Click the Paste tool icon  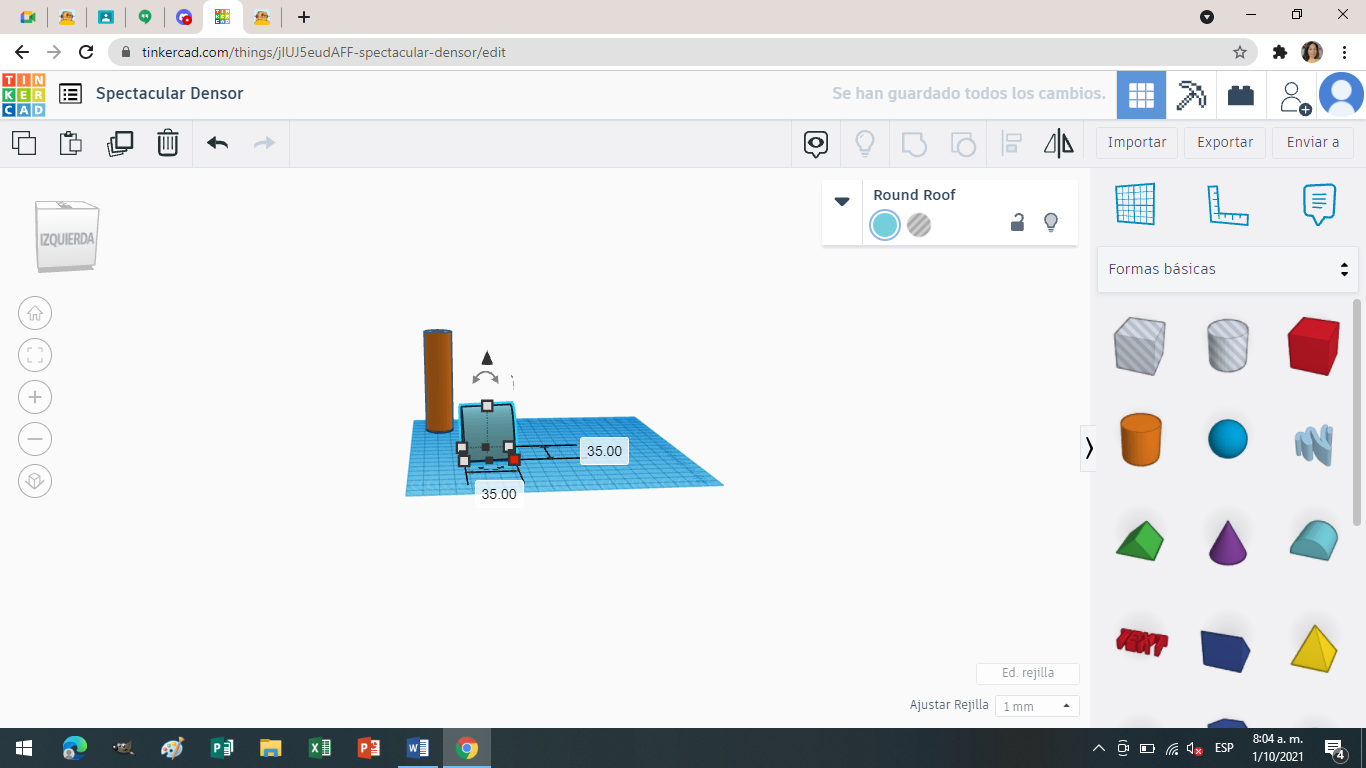tap(71, 143)
